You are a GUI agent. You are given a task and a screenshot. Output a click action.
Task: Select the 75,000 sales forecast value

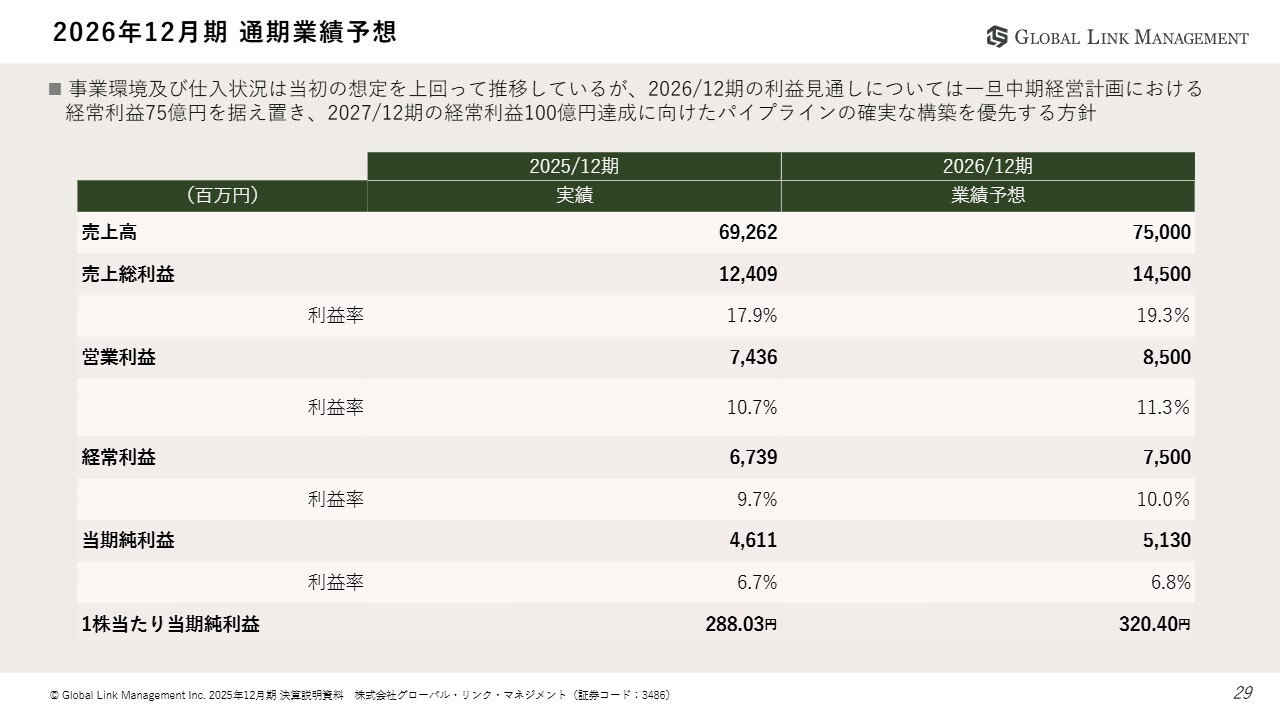pyautogui.click(x=1161, y=233)
